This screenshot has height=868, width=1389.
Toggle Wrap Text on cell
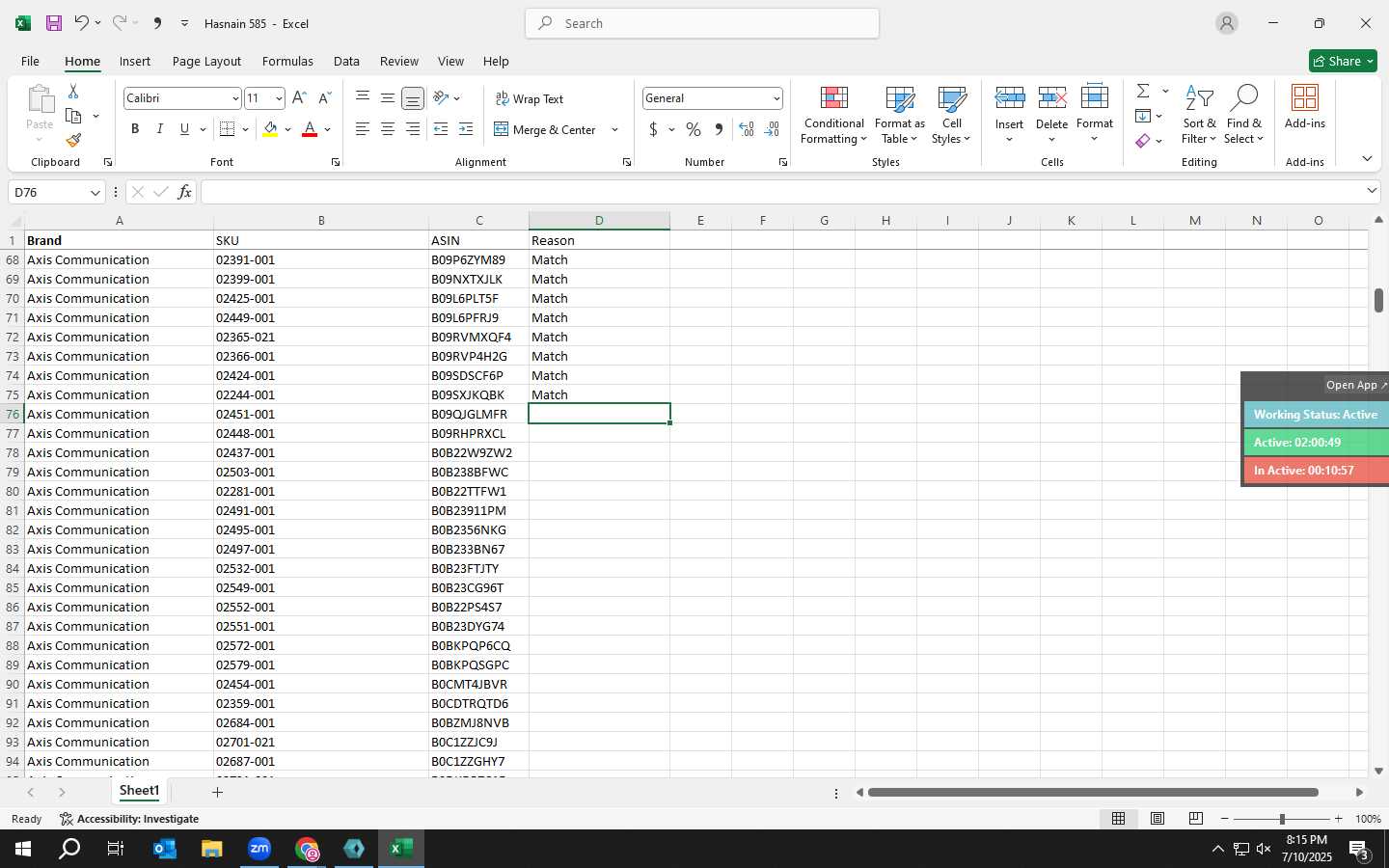530,98
